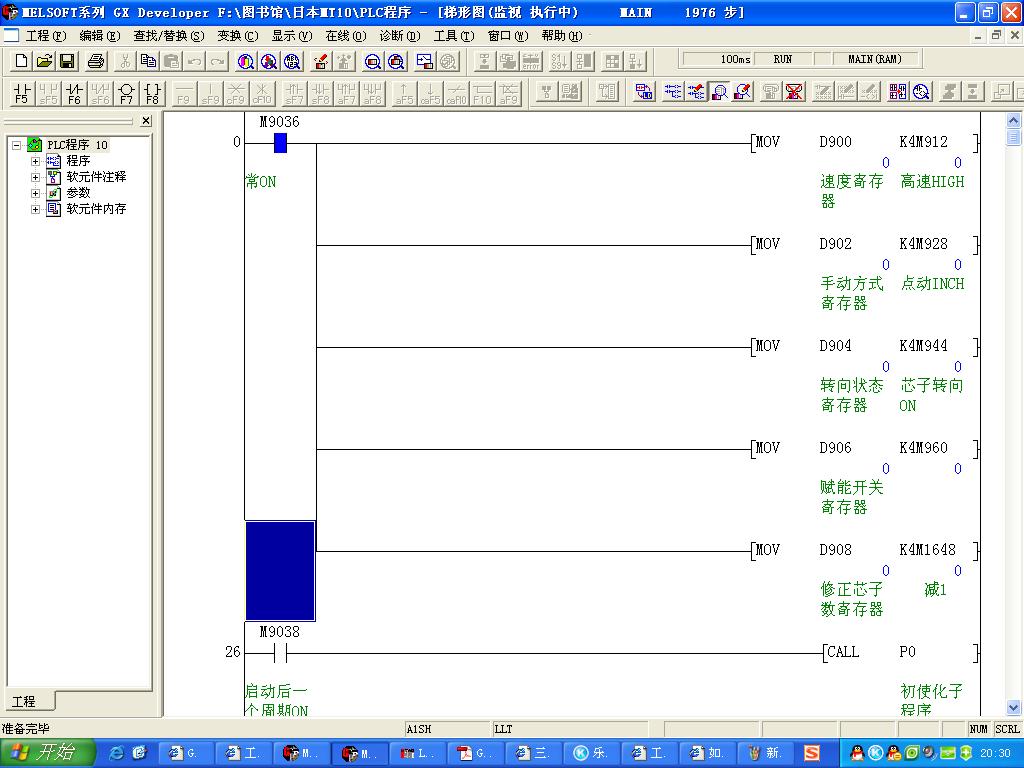Open a project with the folder icon
Viewport: 1024px width, 768px height.
click(45, 61)
